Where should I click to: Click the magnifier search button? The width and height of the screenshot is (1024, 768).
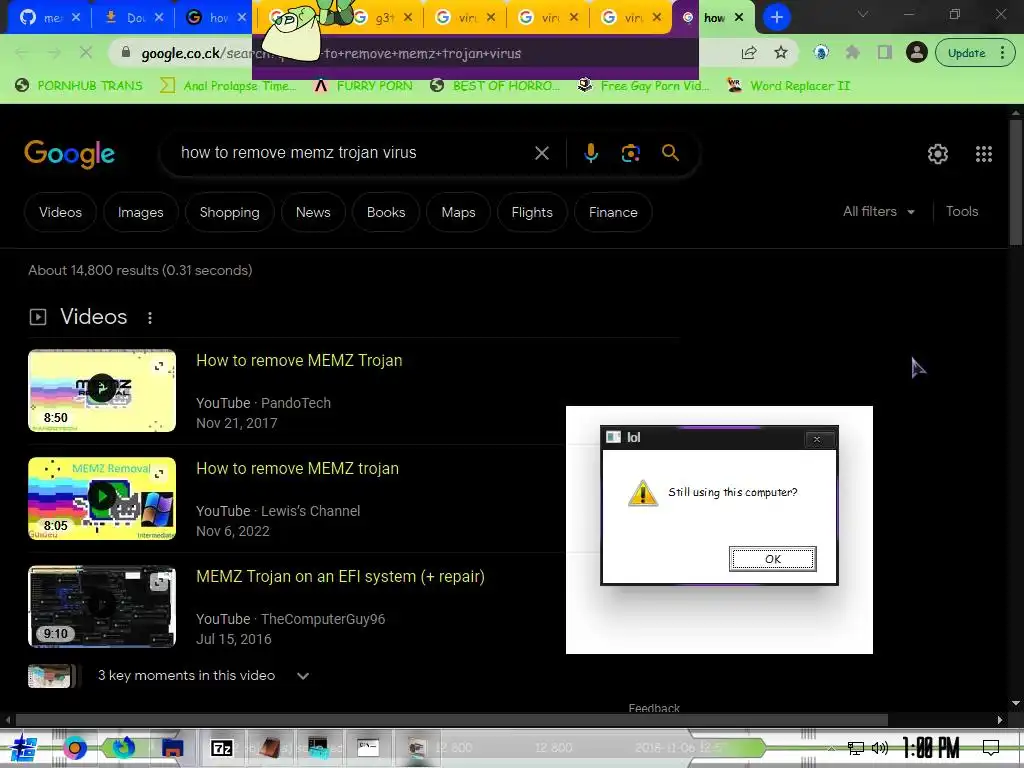(670, 153)
